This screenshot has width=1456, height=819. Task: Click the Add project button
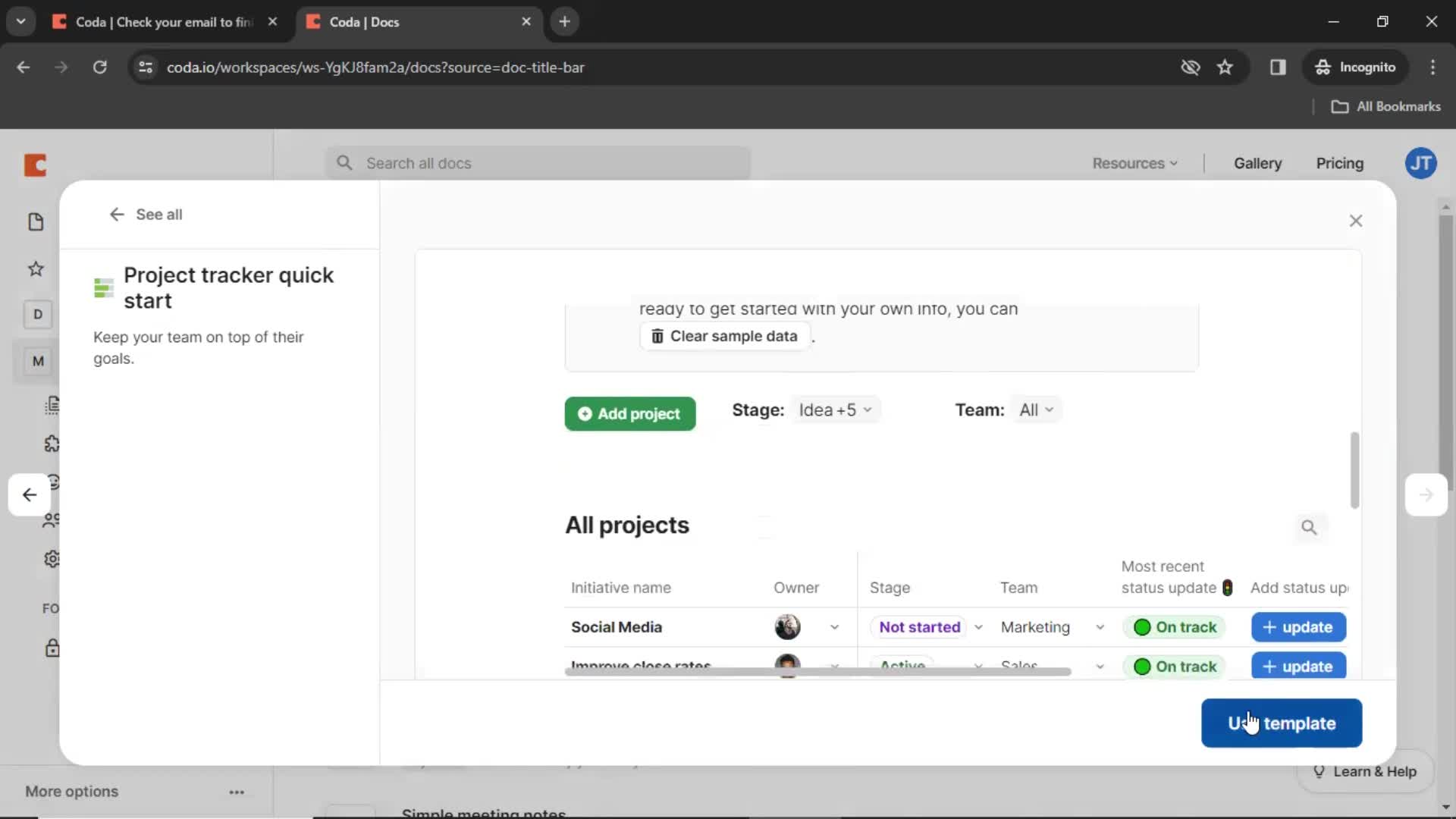(629, 413)
